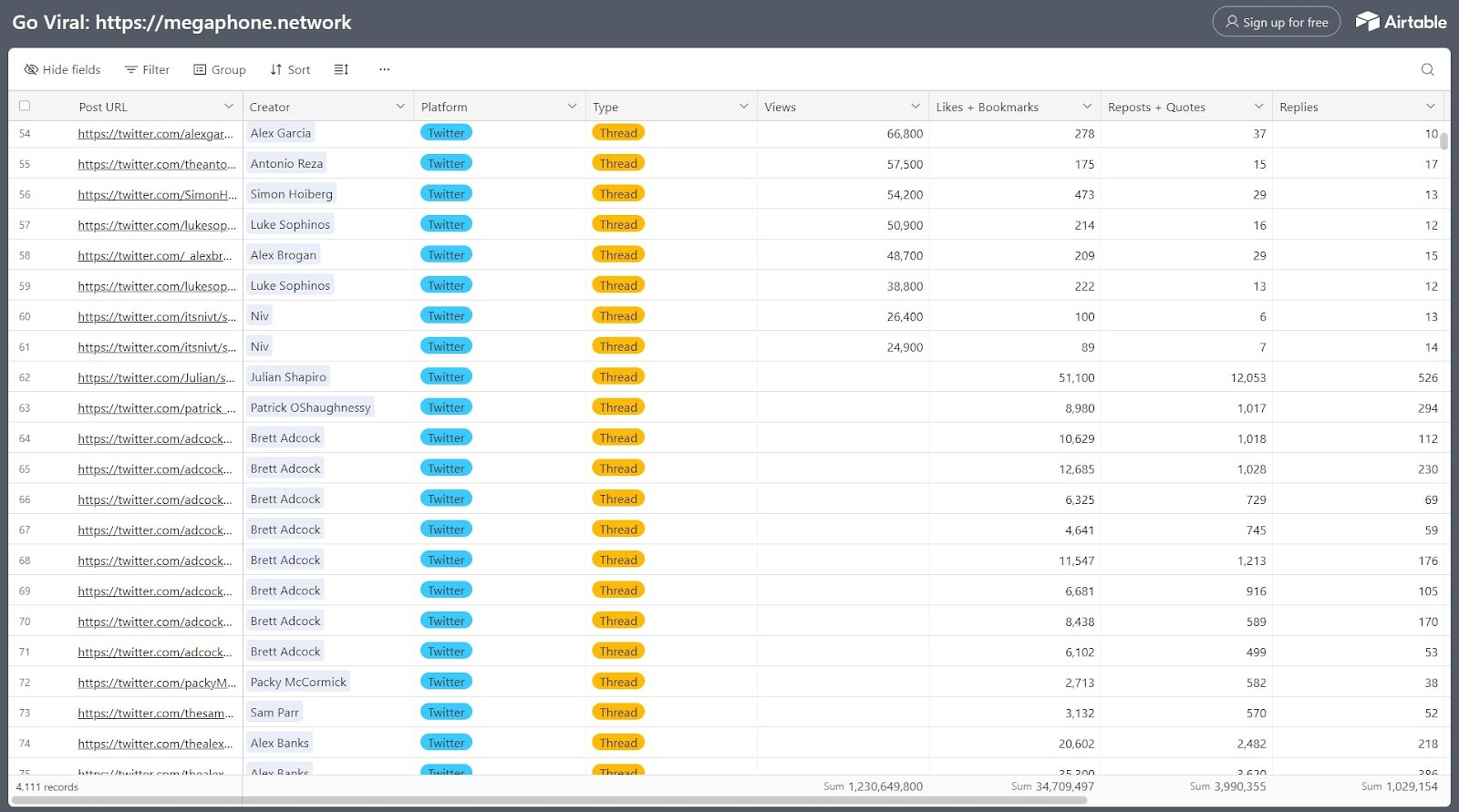This screenshot has width=1459, height=812.
Task: Open the Antonio Reza twitter link
Action: click(x=157, y=164)
